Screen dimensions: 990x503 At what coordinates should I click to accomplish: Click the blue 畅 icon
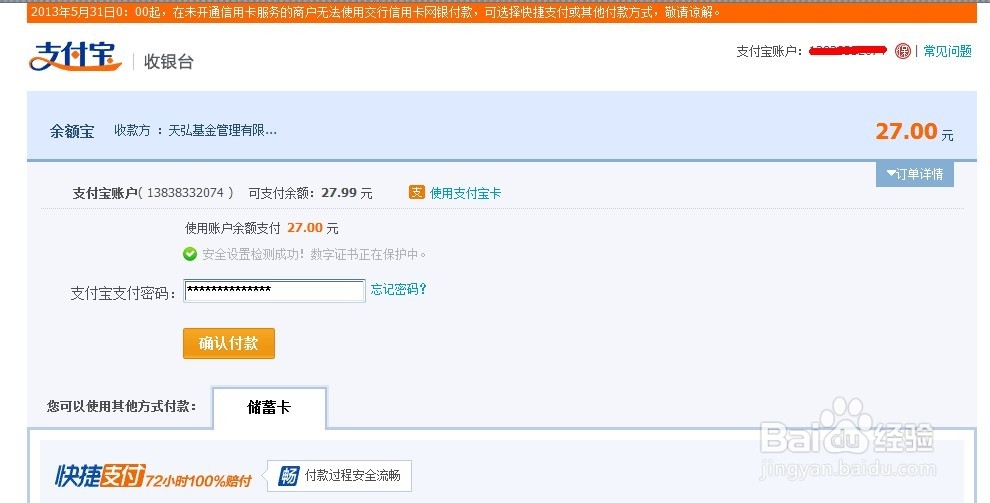pyautogui.click(x=289, y=476)
